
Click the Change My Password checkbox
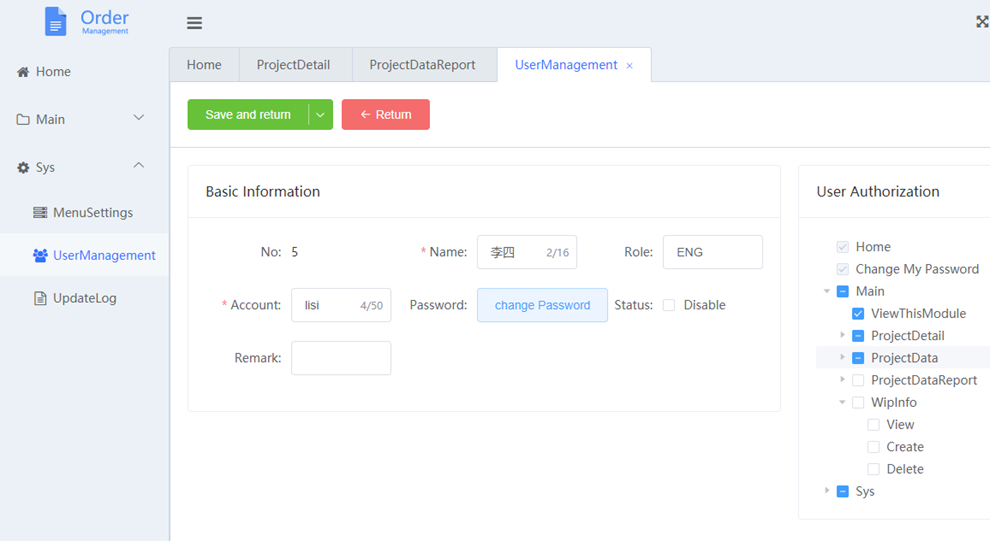tap(843, 270)
